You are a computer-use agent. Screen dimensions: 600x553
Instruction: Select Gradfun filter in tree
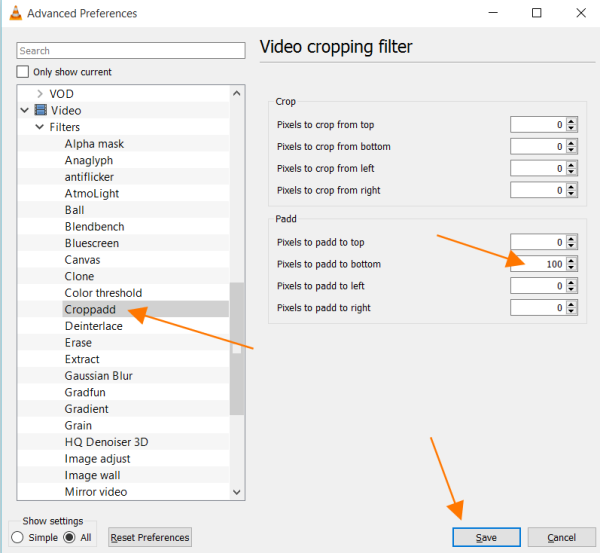click(x=85, y=392)
